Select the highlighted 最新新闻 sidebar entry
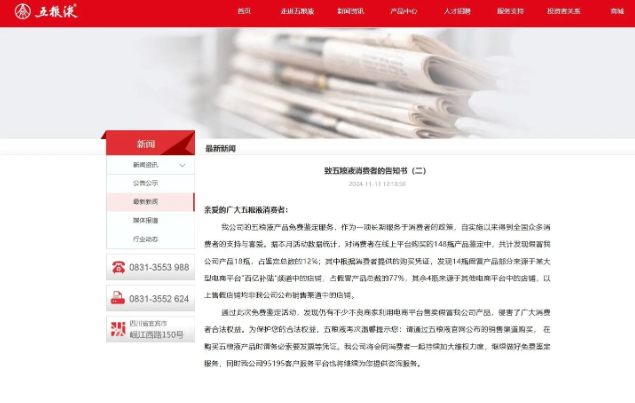Screen dimensions: 635x403 150,202
